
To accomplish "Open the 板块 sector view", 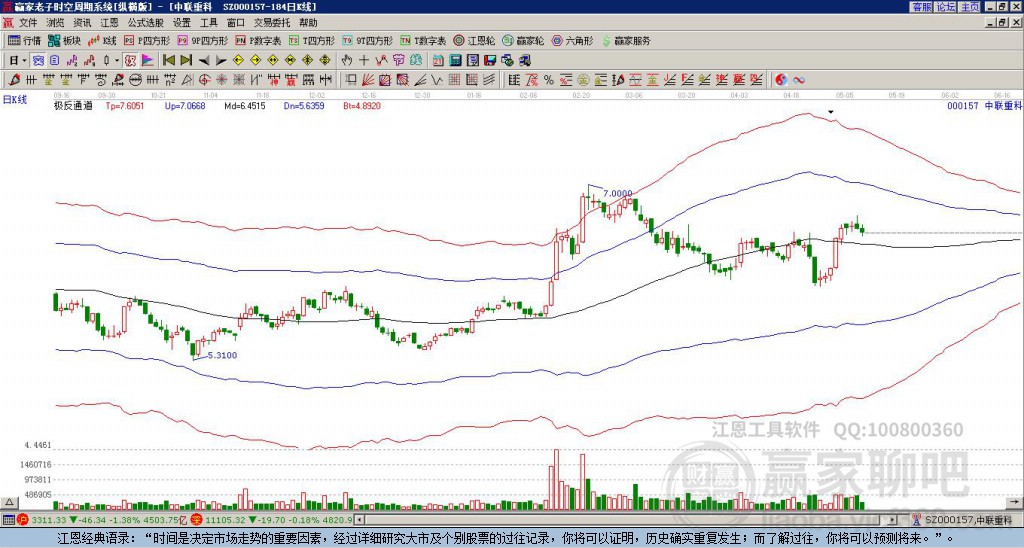I will 65,40.
